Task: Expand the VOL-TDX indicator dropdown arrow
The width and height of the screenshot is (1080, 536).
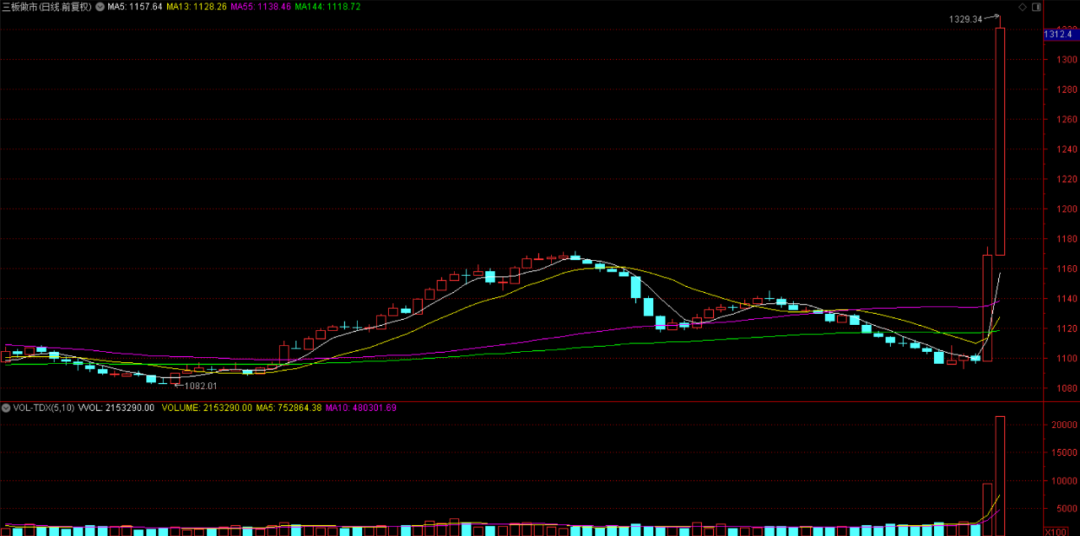Action: point(7,408)
